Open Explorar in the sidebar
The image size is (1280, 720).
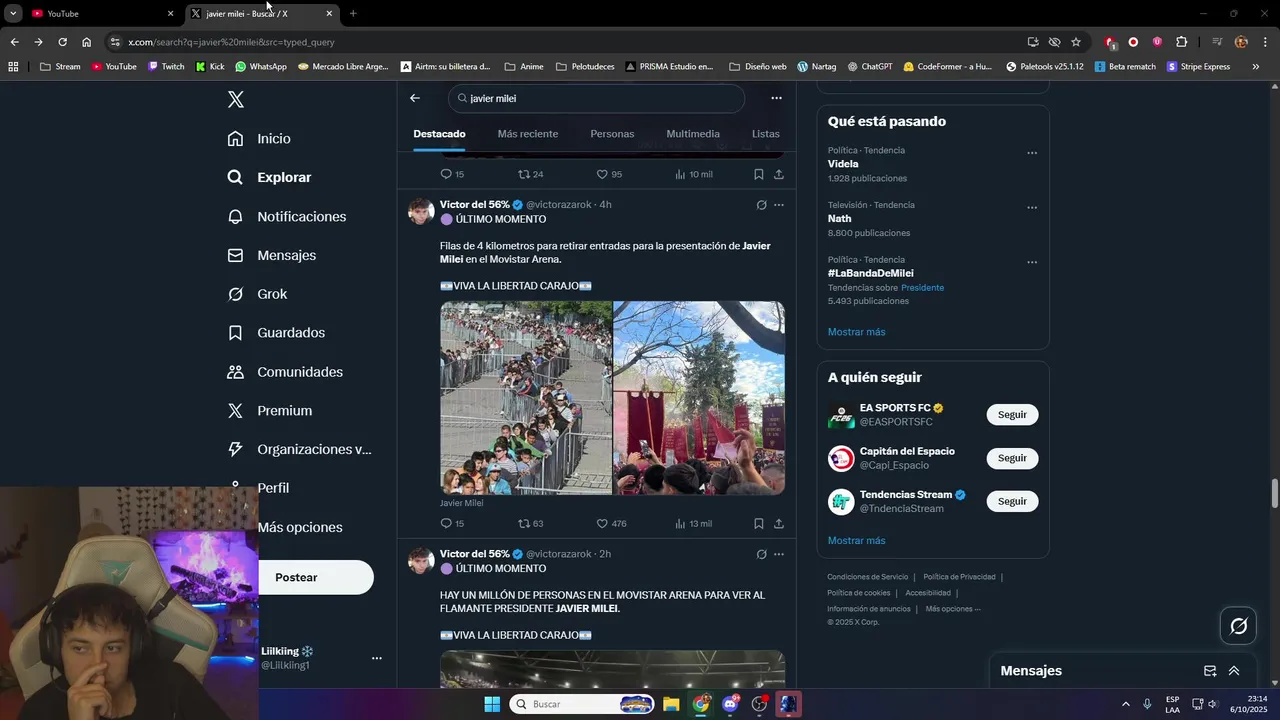click(270, 177)
